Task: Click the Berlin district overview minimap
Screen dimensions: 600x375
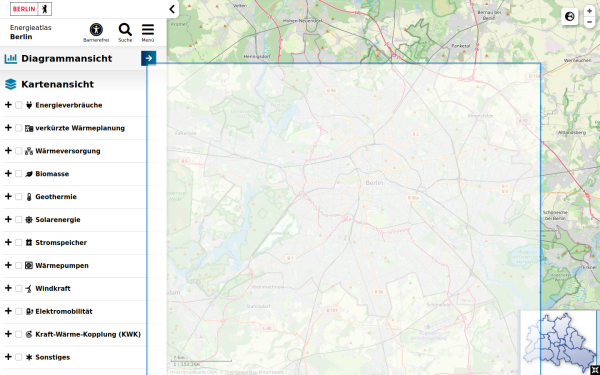Action: [559, 342]
